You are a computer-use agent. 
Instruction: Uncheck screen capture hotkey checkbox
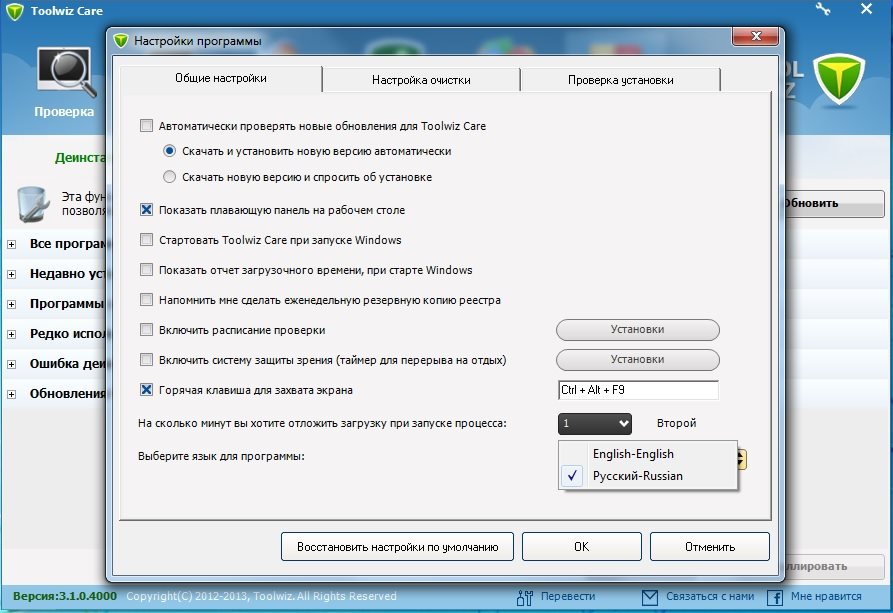tap(146, 390)
